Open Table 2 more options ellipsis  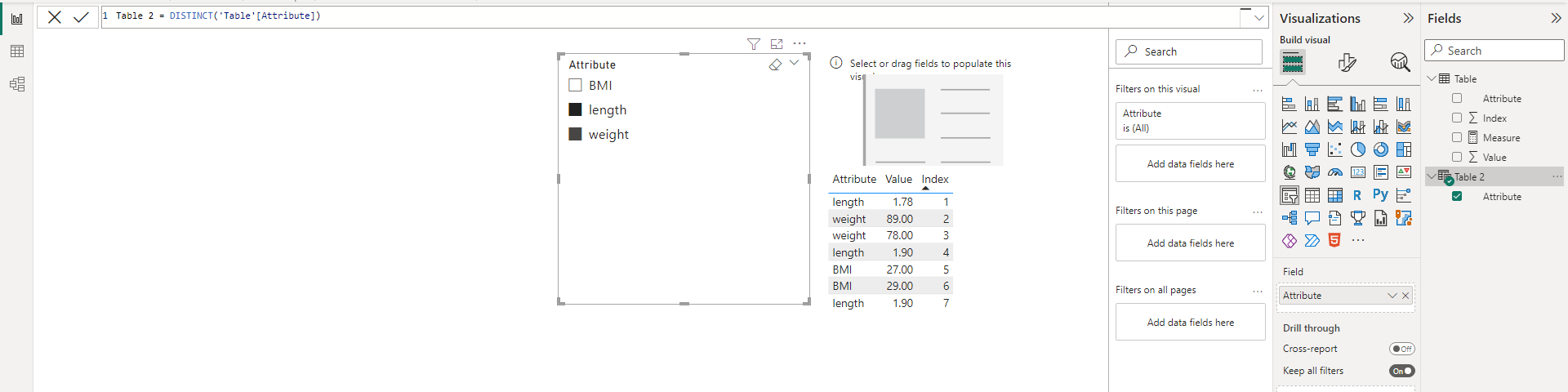1557,176
